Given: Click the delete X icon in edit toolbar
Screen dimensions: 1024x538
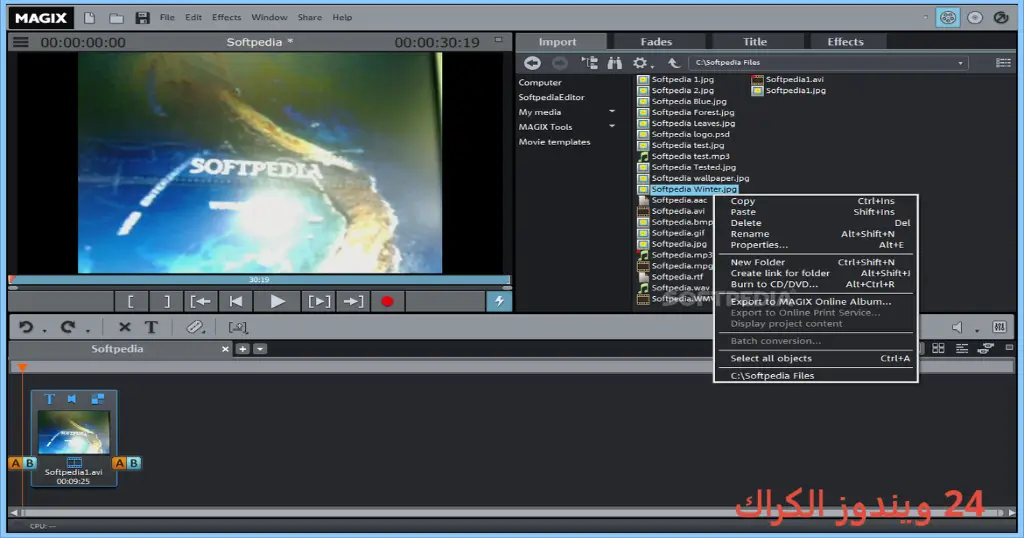Looking at the screenshot, I should pos(124,327).
